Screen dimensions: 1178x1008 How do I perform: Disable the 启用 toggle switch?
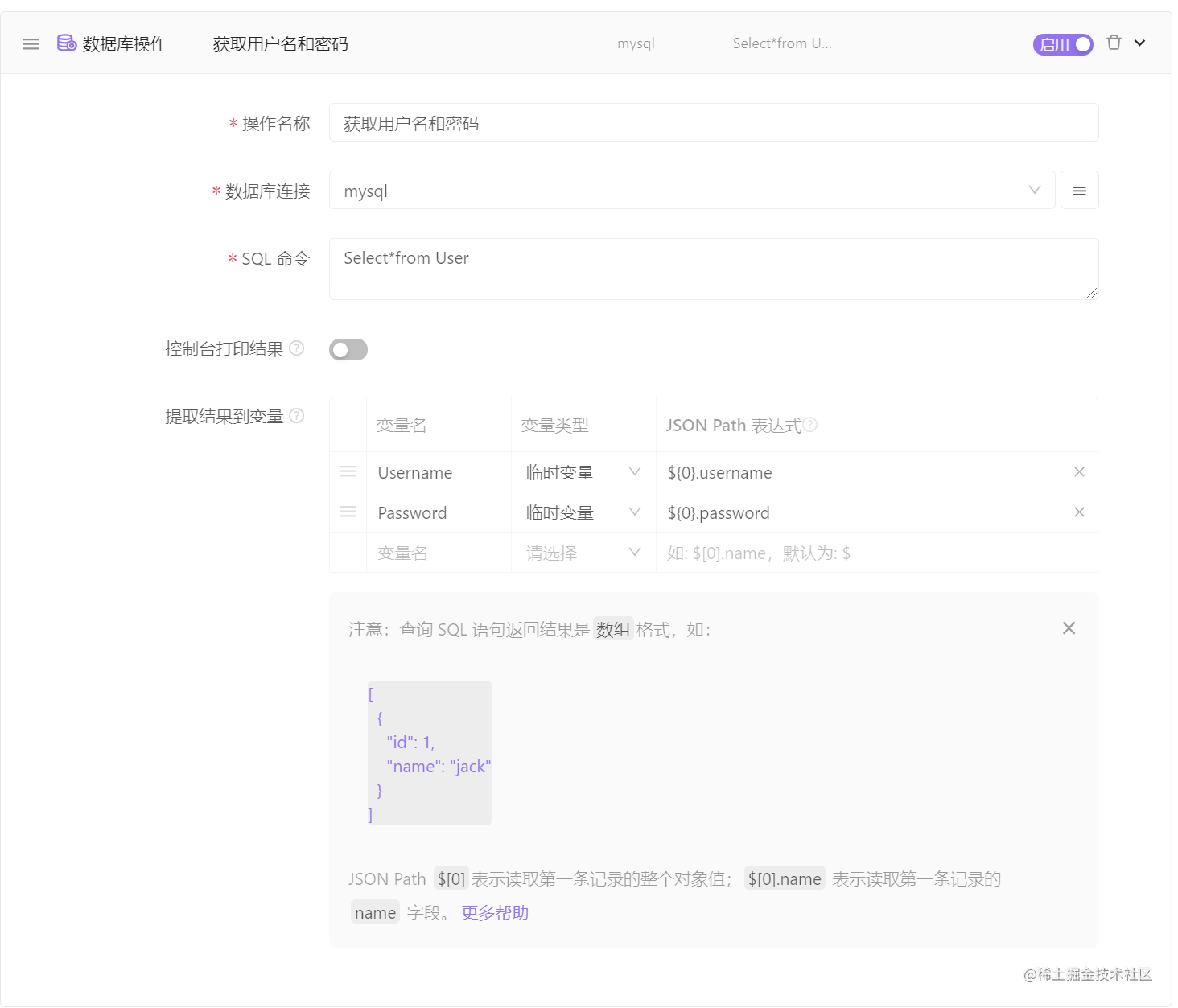pyautogui.click(x=1063, y=44)
